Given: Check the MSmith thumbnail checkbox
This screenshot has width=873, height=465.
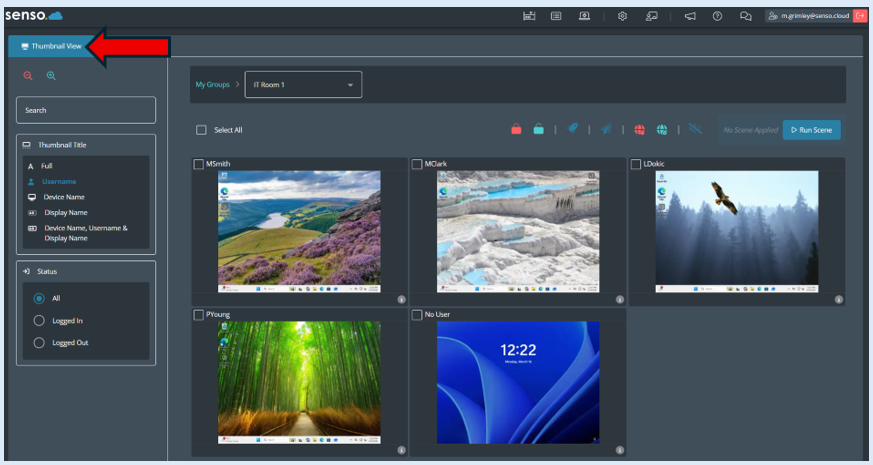Looking at the screenshot, I should (198, 164).
